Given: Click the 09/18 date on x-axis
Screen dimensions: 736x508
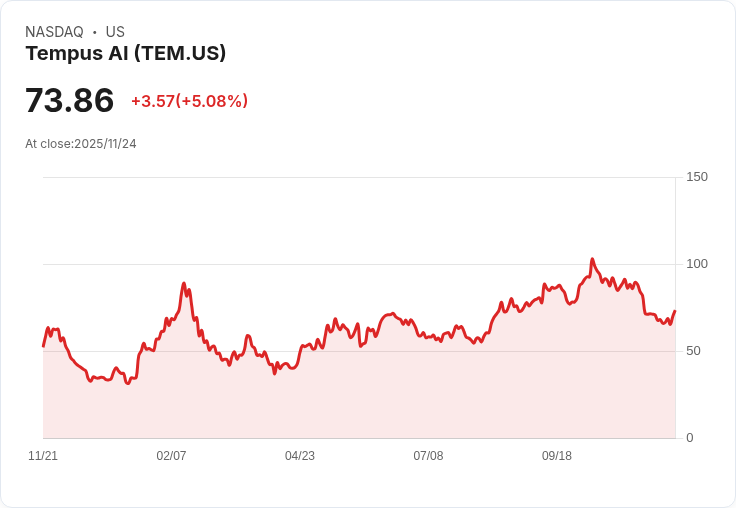Looking at the screenshot, I should [557, 456].
